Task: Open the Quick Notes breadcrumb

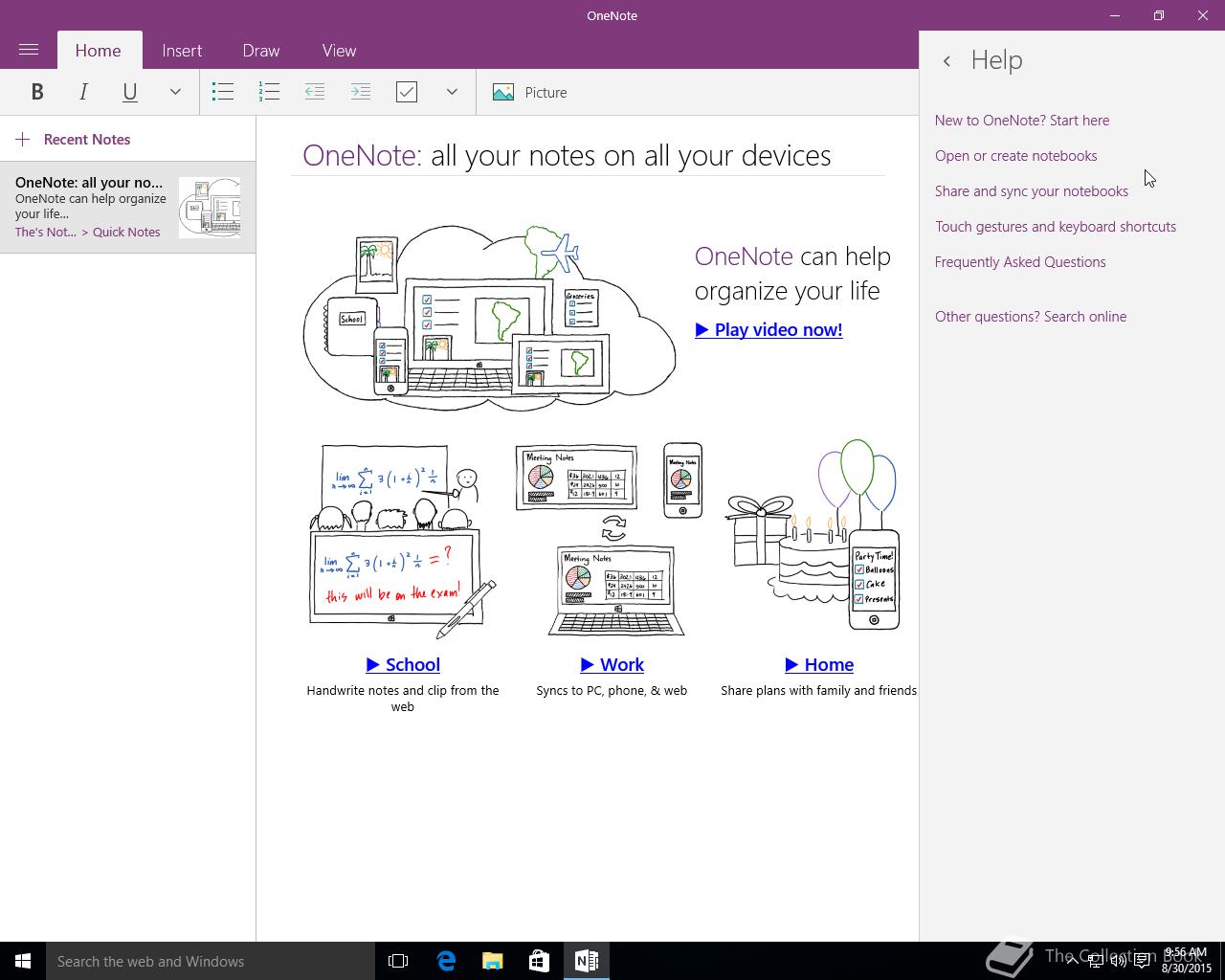Action: [x=126, y=232]
